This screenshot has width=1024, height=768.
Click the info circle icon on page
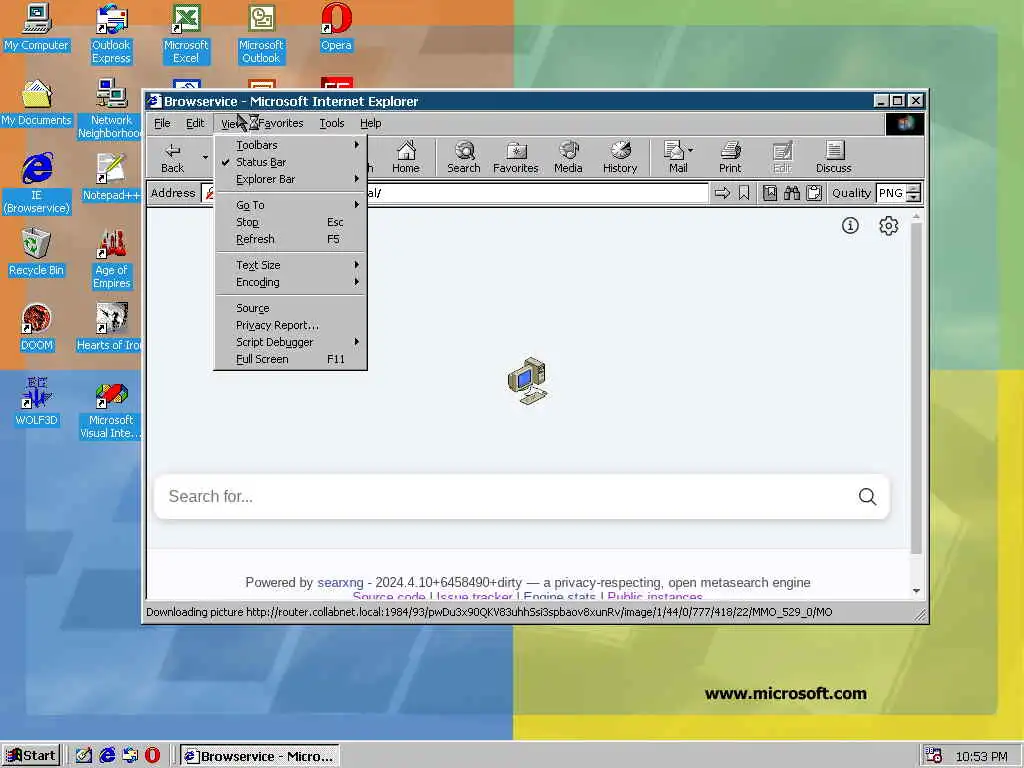tap(850, 226)
